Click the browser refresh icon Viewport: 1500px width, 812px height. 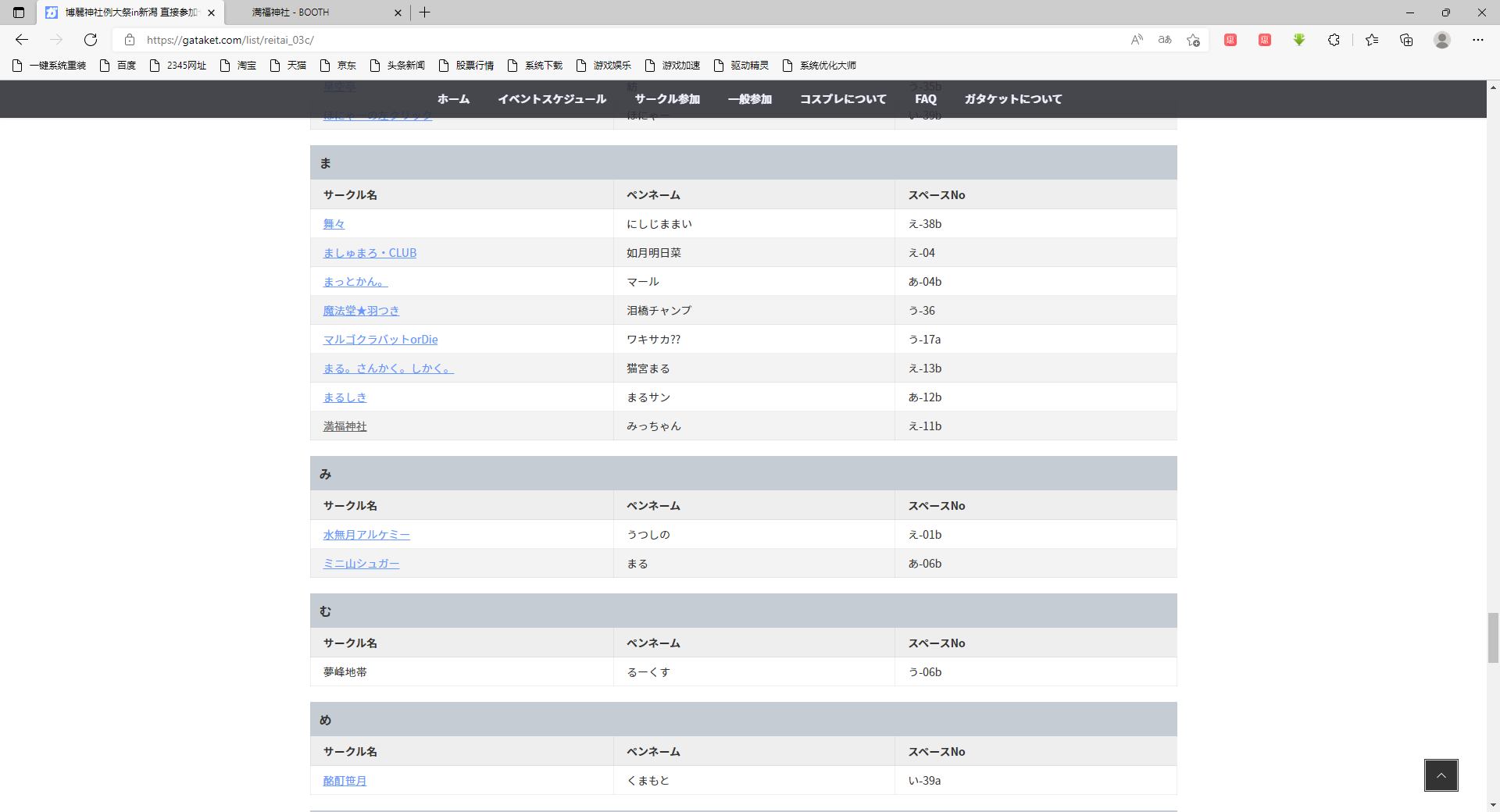pyautogui.click(x=91, y=40)
